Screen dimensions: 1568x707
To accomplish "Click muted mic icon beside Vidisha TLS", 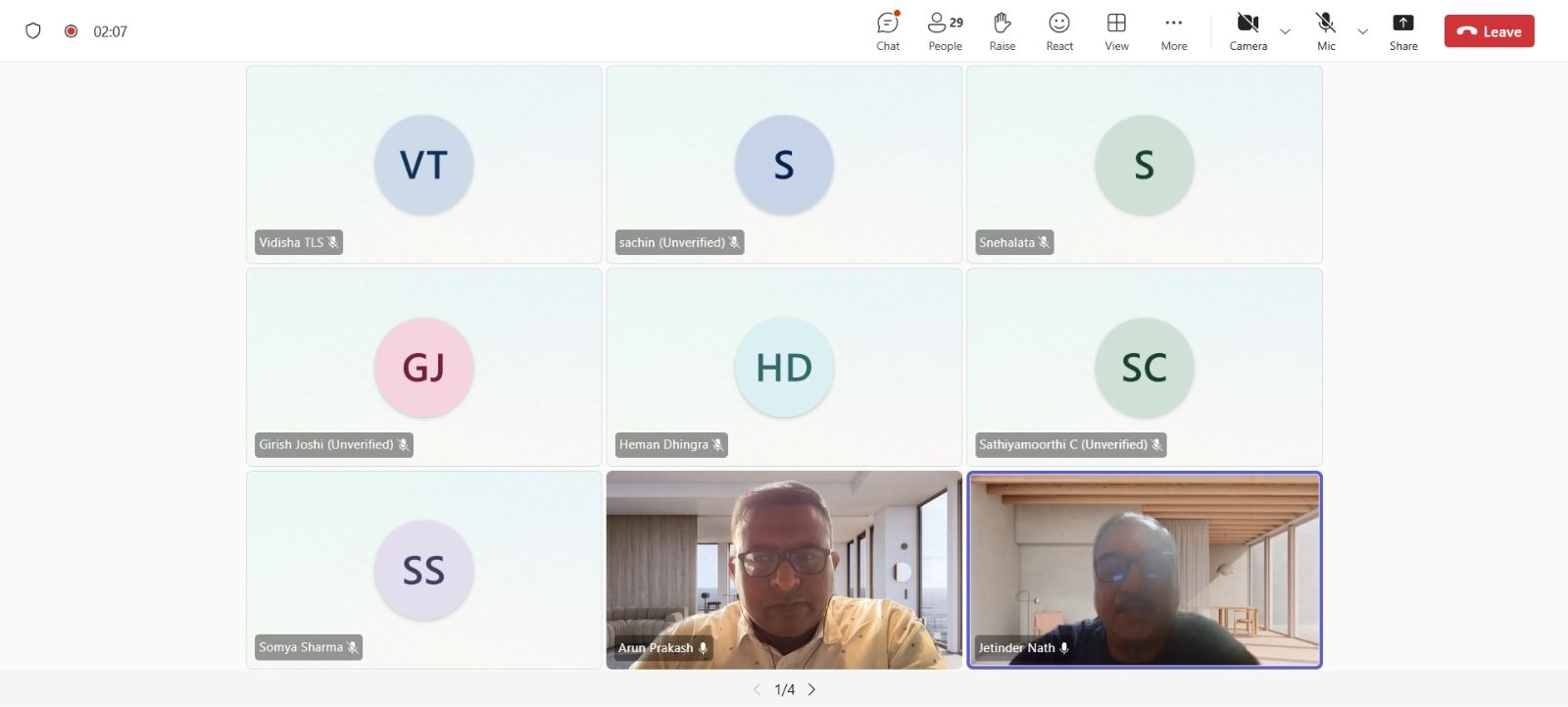I will [333, 242].
